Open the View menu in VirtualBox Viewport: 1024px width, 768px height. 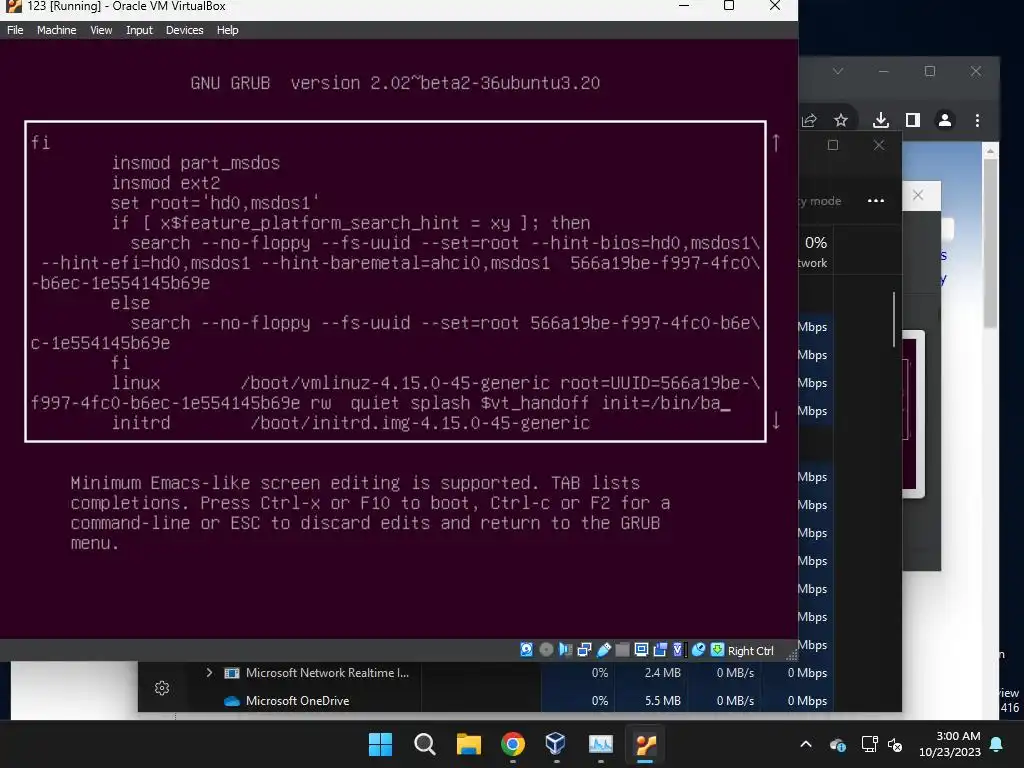pos(101,30)
